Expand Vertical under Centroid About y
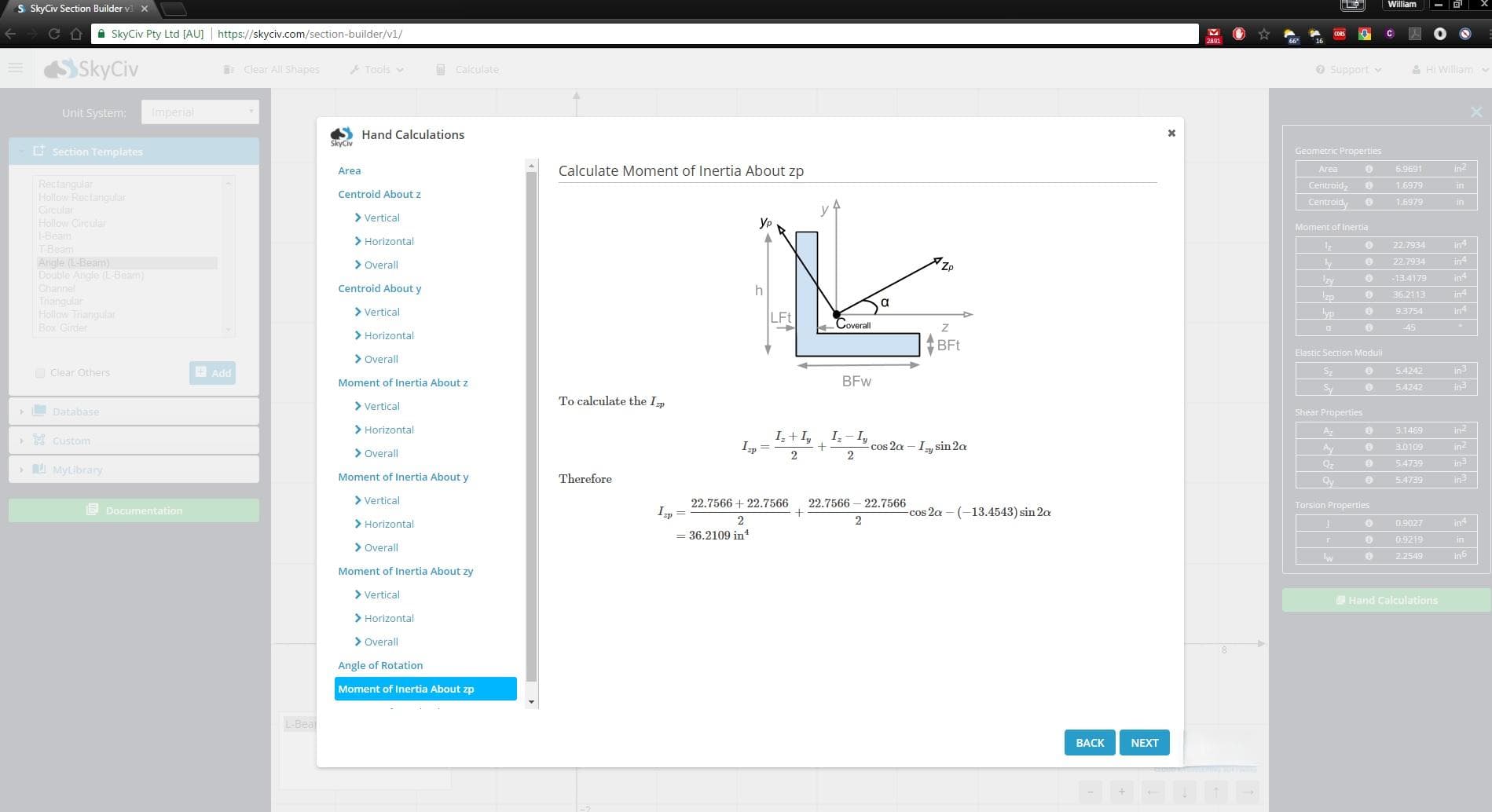The width and height of the screenshot is (1492, 812). (377, 312)
